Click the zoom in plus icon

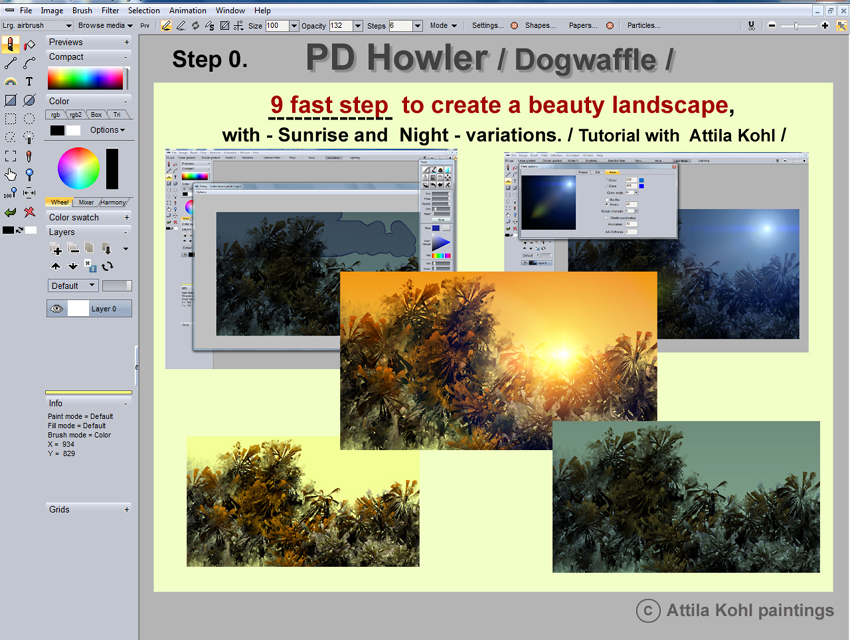[x=825, y=26]
